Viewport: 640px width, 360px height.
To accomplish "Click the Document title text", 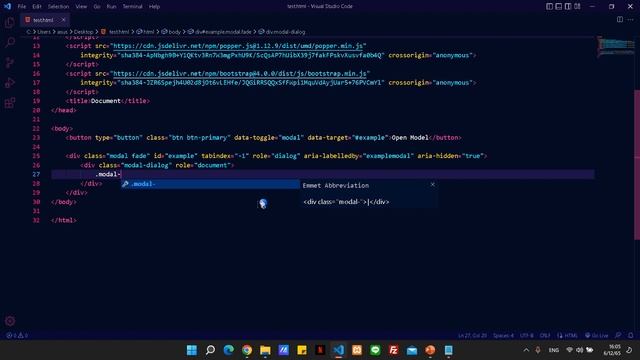I will point(106,101).
